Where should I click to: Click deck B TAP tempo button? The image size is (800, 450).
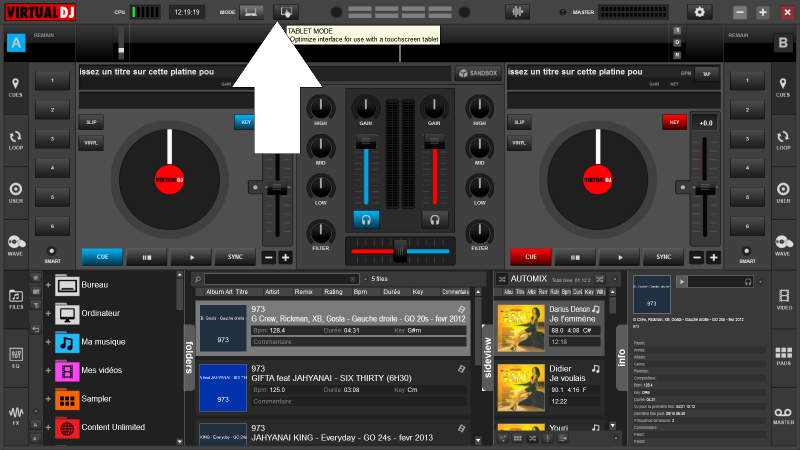pyautogui.click(x=707, y=74)
